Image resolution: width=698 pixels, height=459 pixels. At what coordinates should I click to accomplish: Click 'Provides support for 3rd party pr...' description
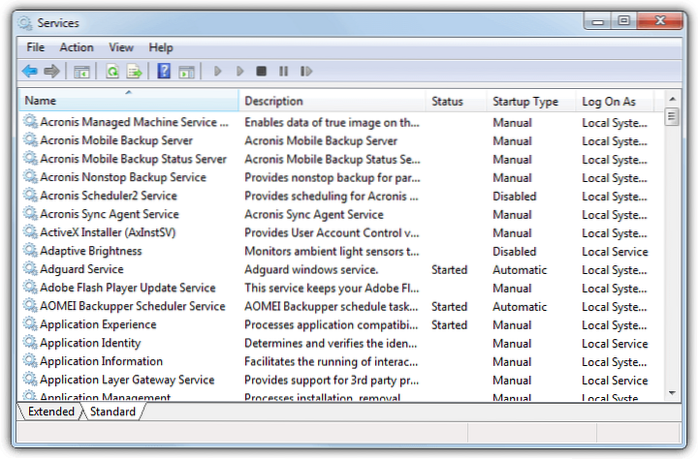(x=332, y=380)
